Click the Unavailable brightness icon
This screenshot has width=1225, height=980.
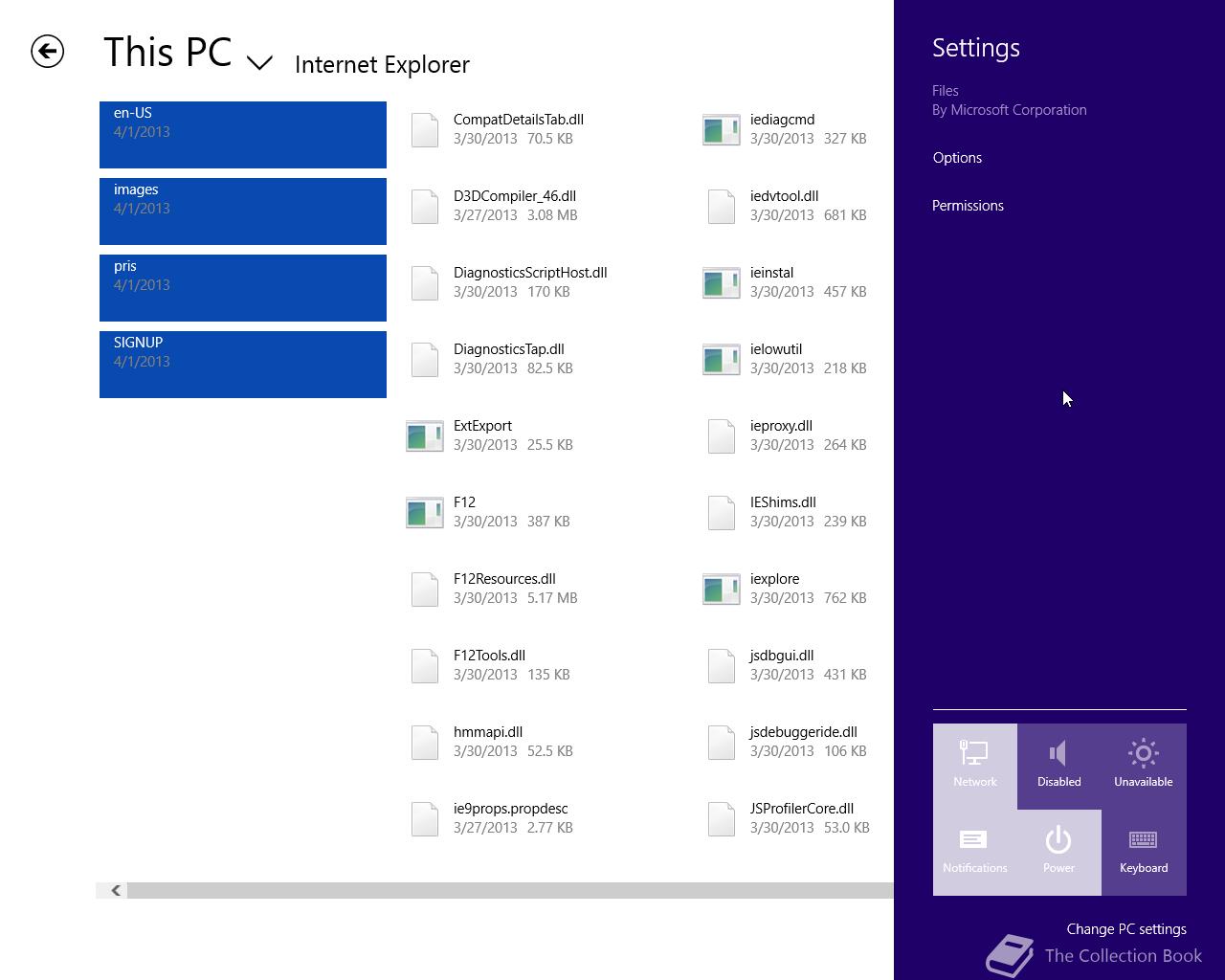pos(1144,766)
